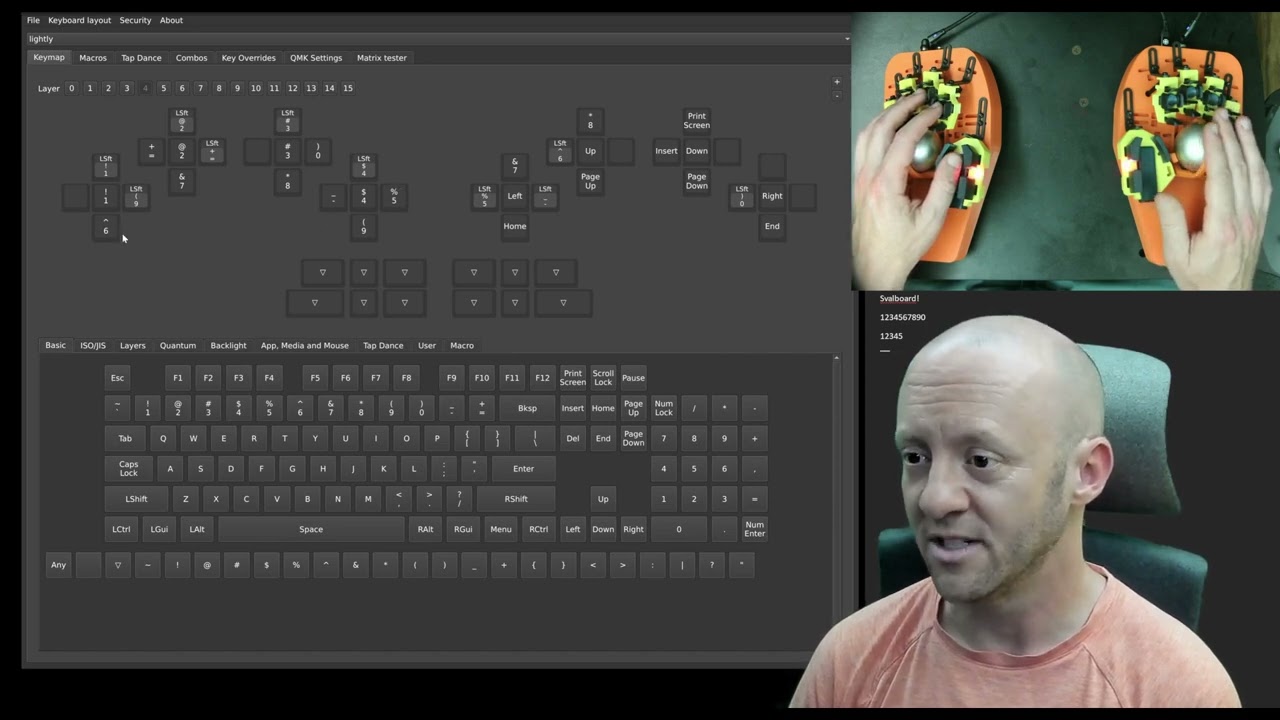This screenshot has width=1280, height=720.
Task: Select the Print Screen key in keymap layout
Action: [x=697, y=121]
